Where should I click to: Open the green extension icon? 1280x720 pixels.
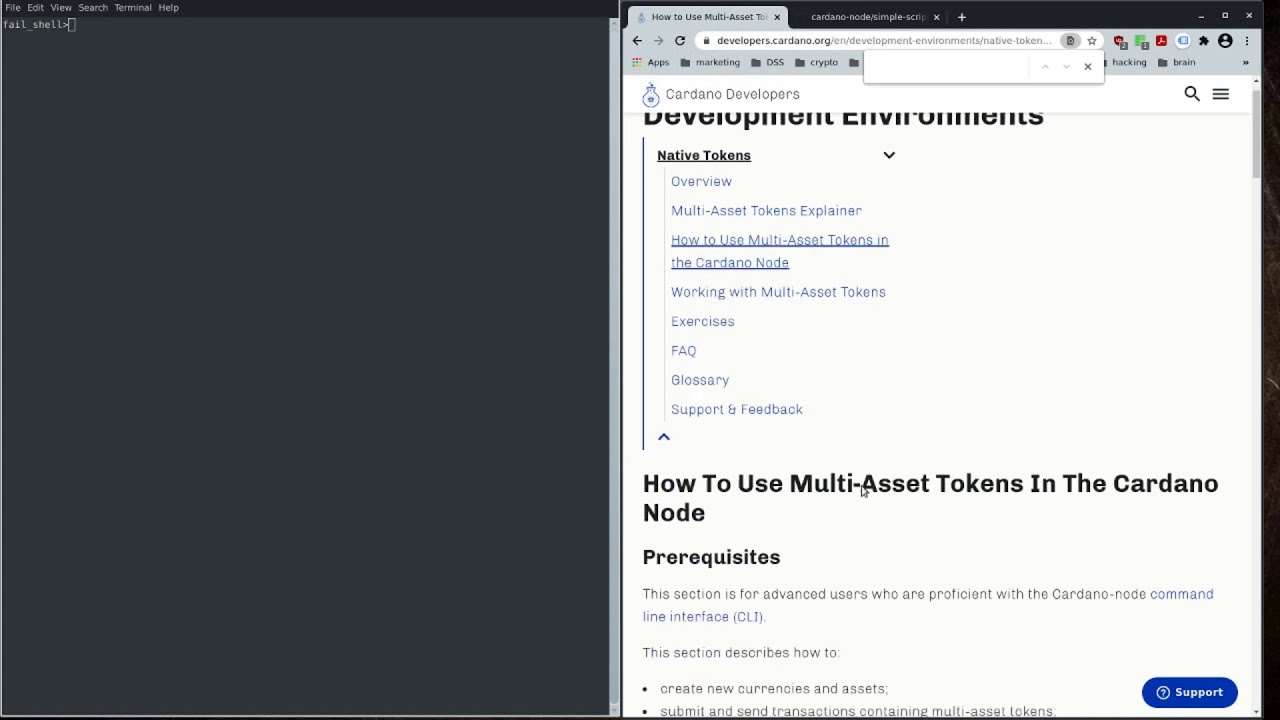tap(1141, 41)
